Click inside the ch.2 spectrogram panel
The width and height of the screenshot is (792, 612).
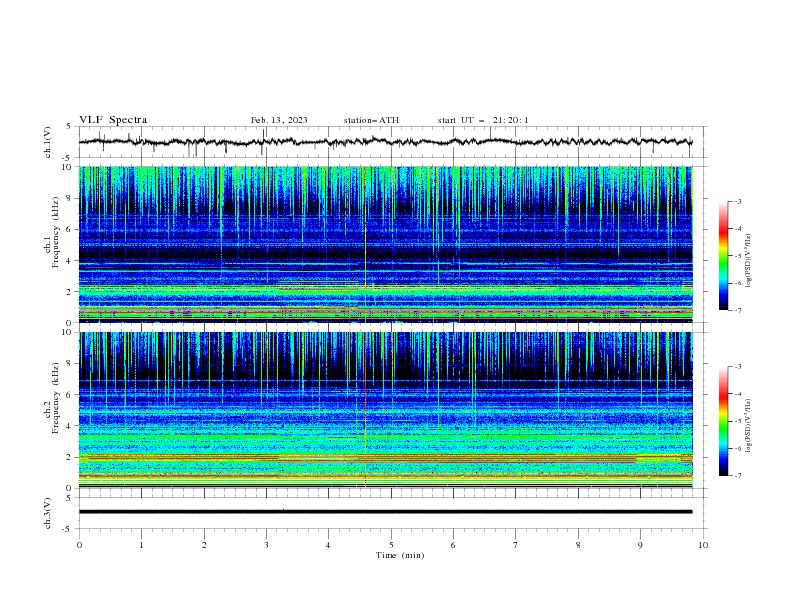[386, 410]
